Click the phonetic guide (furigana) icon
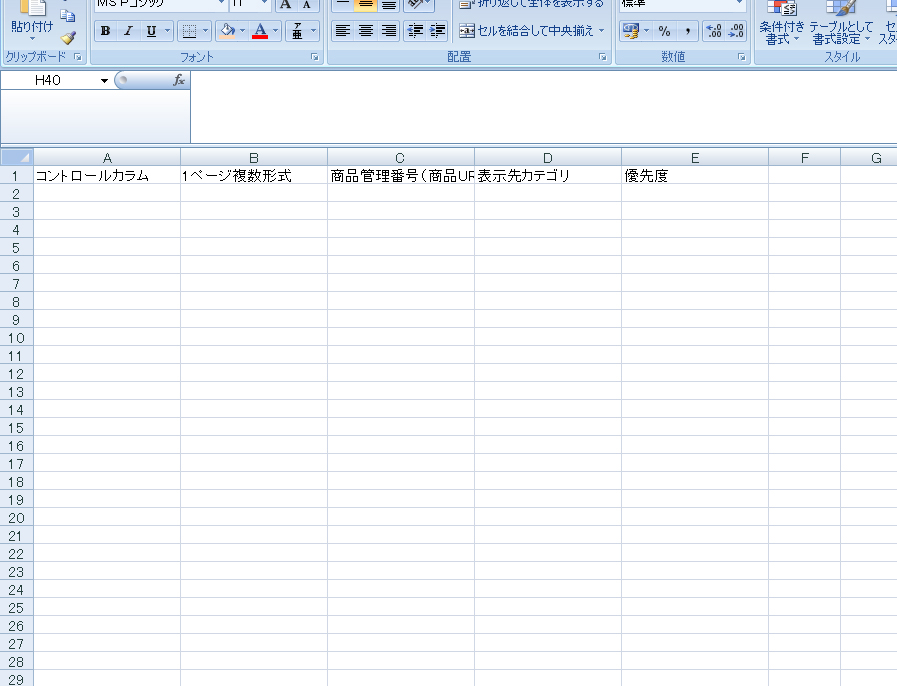The width and height of the screenshot is (897, 686). [297, 31]
